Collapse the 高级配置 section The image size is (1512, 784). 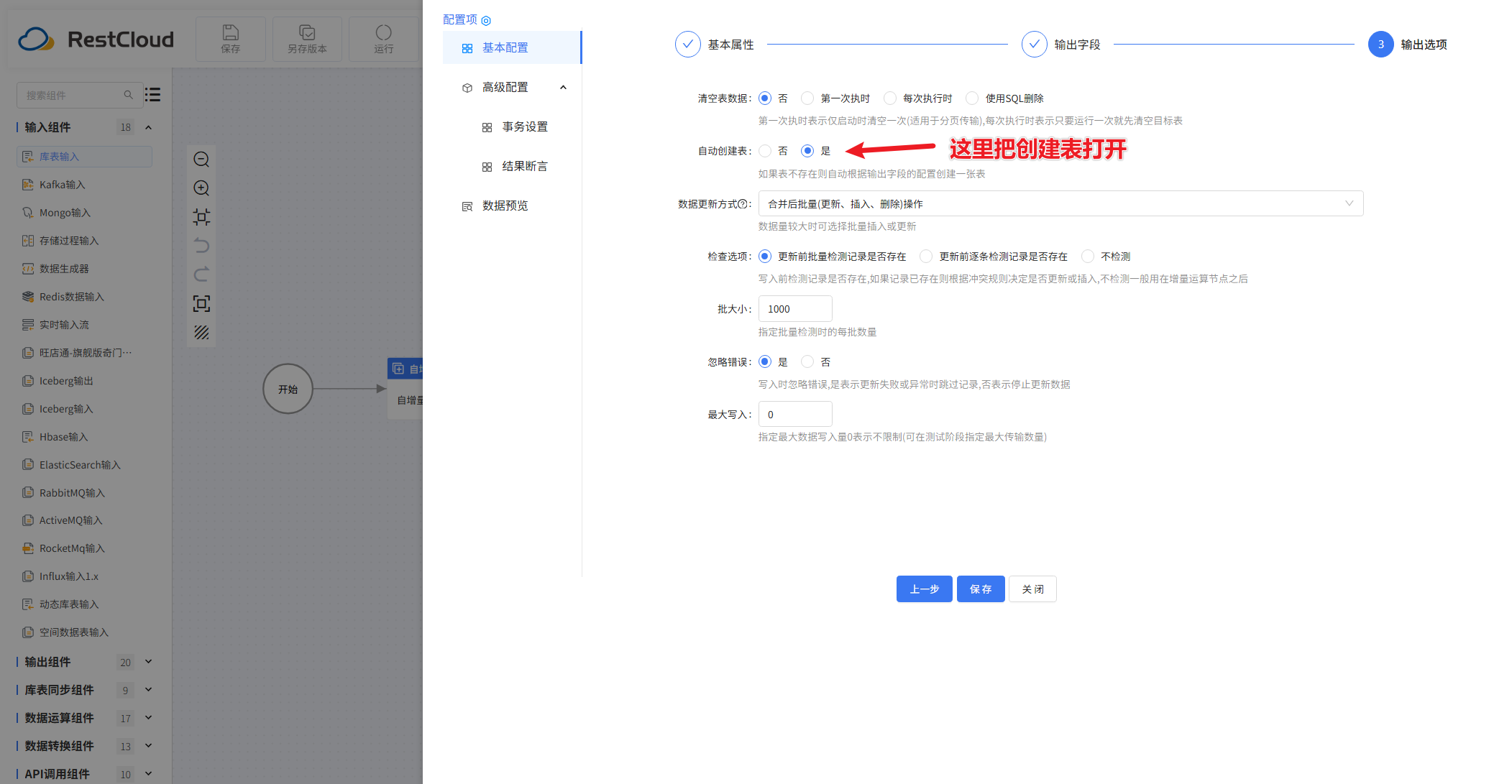(563, 88)
